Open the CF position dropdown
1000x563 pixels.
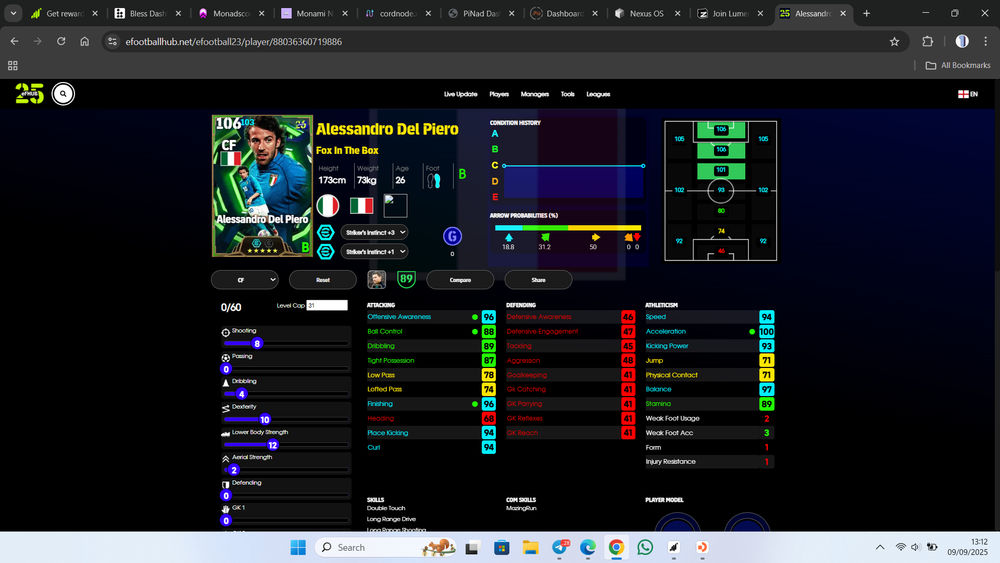[x=245, y=280]
